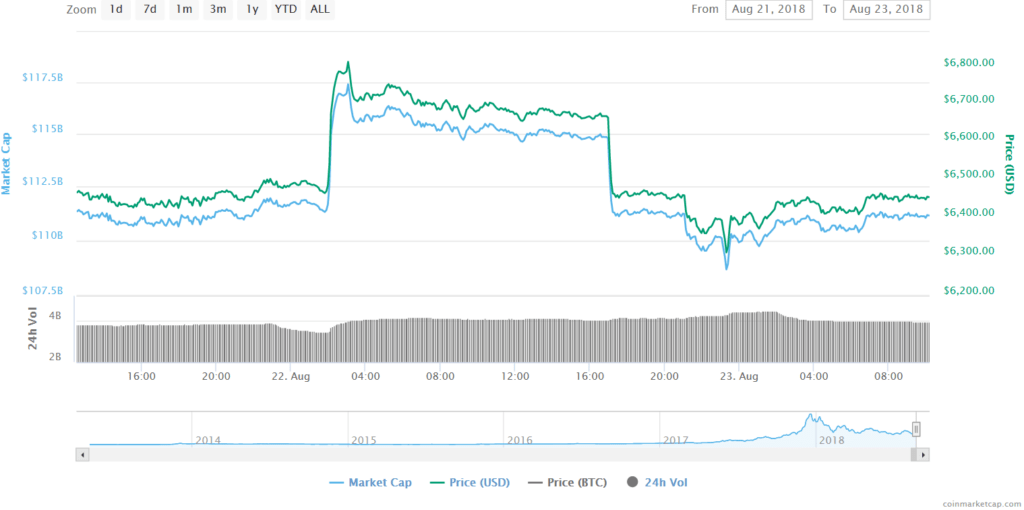
Task: Click the $6,300.00 price label
Action: 969,251
